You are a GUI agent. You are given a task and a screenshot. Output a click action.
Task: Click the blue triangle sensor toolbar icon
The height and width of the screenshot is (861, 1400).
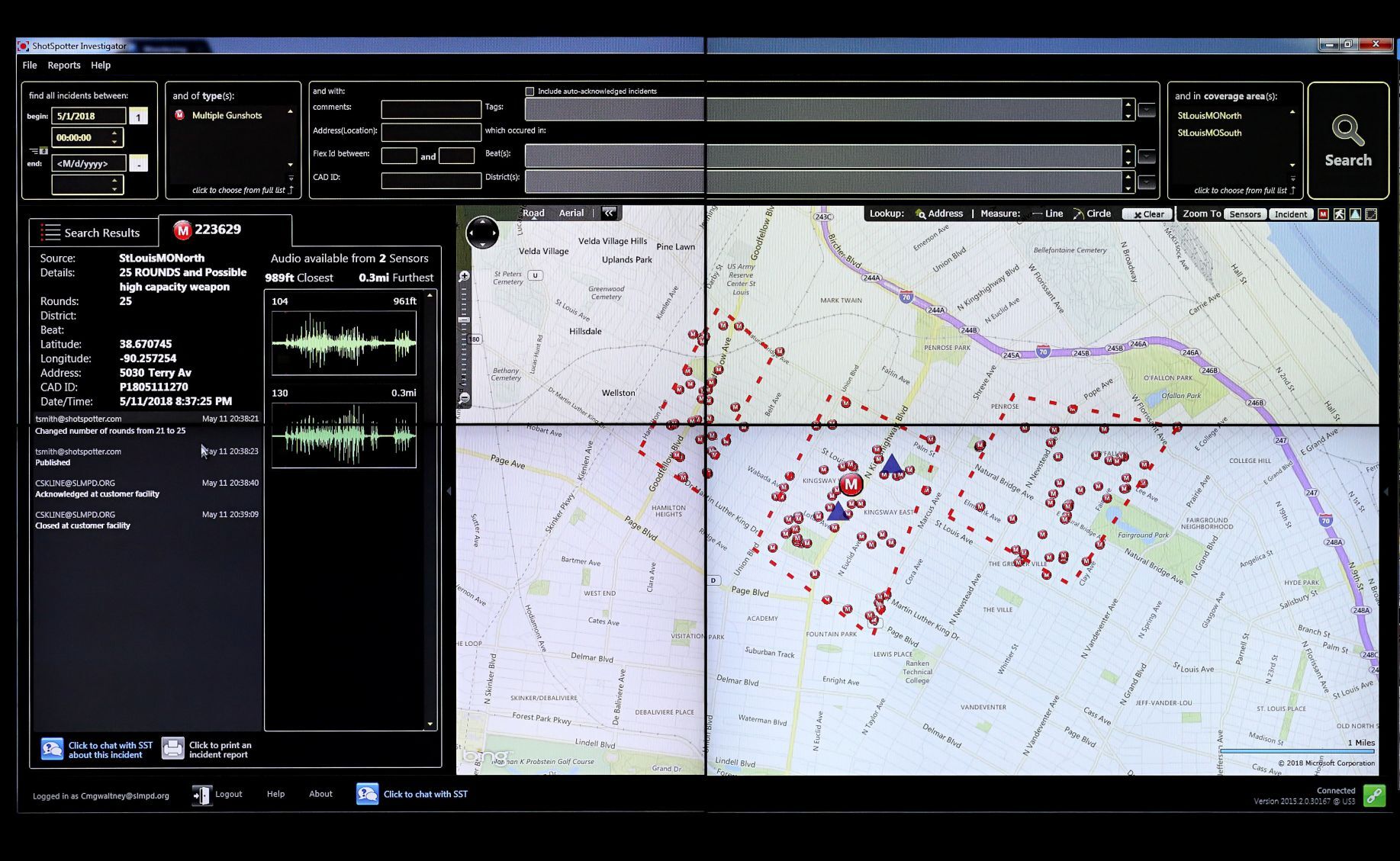tap(1355, 214)
